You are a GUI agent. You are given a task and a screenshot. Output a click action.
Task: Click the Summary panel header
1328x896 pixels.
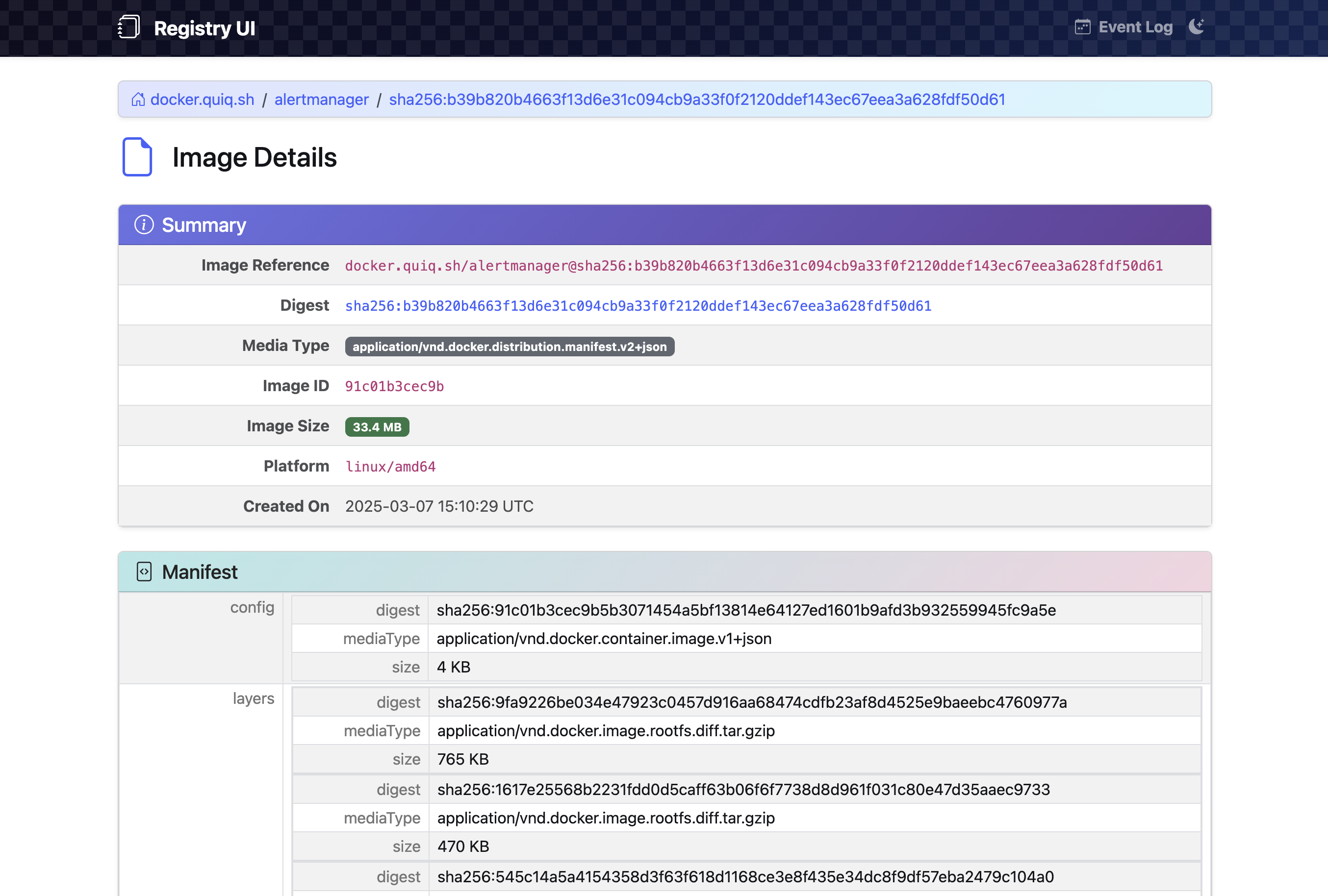click(664, 225)
